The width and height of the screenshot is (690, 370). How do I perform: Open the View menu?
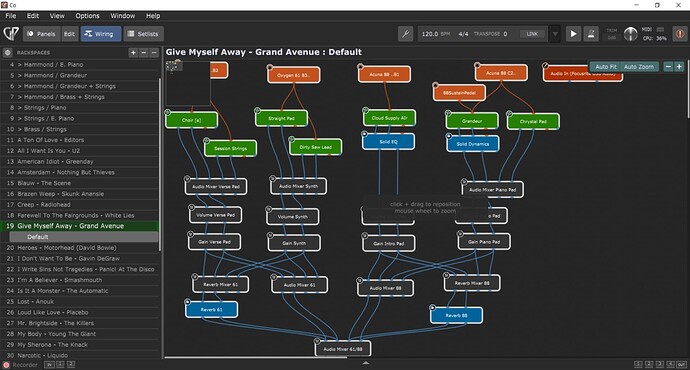point(57,16)
